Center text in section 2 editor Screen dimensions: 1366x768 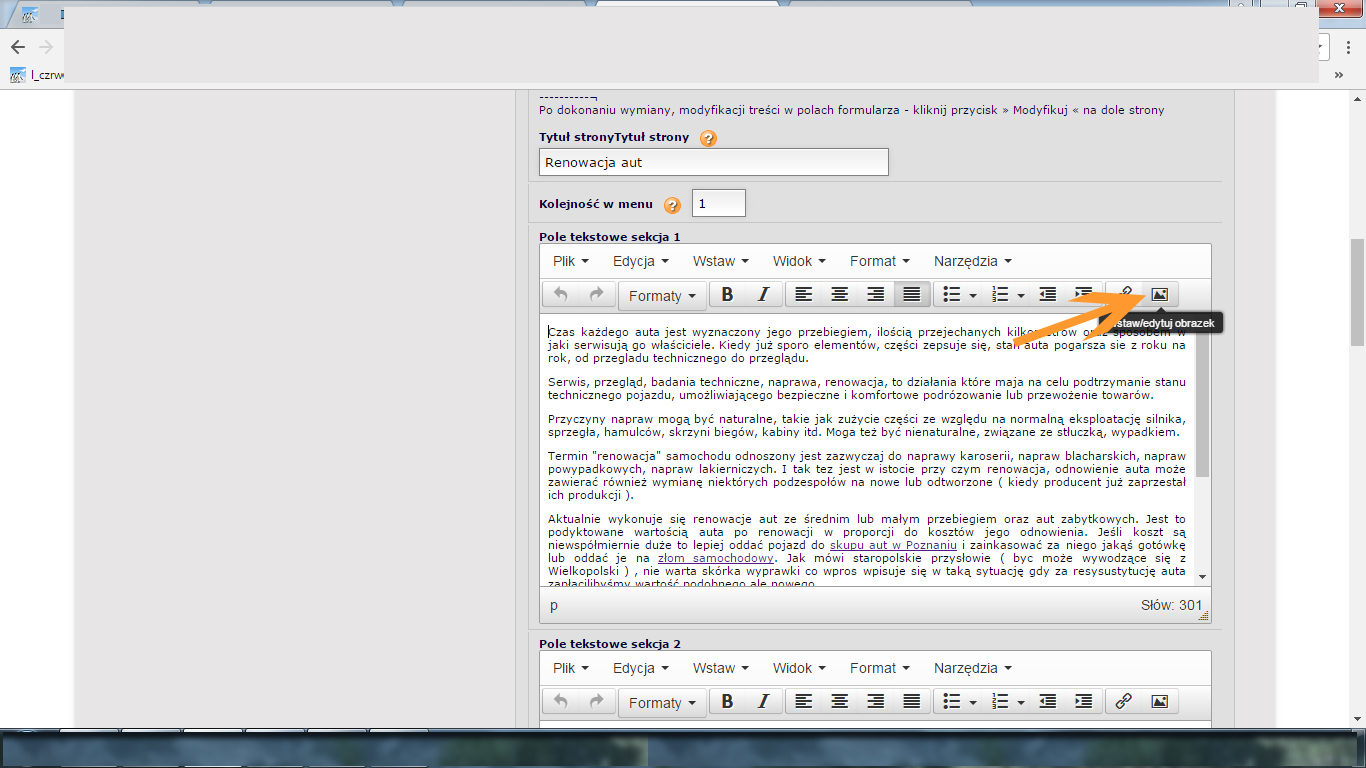(840, 702)
